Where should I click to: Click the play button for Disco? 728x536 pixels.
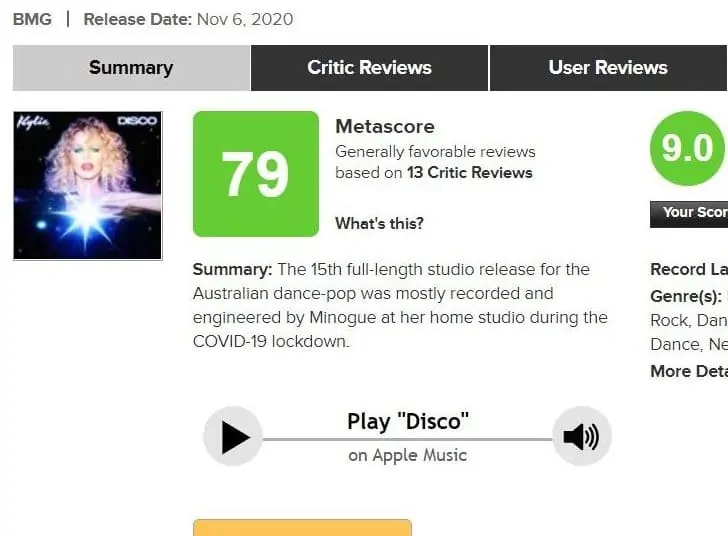(233, 436)
